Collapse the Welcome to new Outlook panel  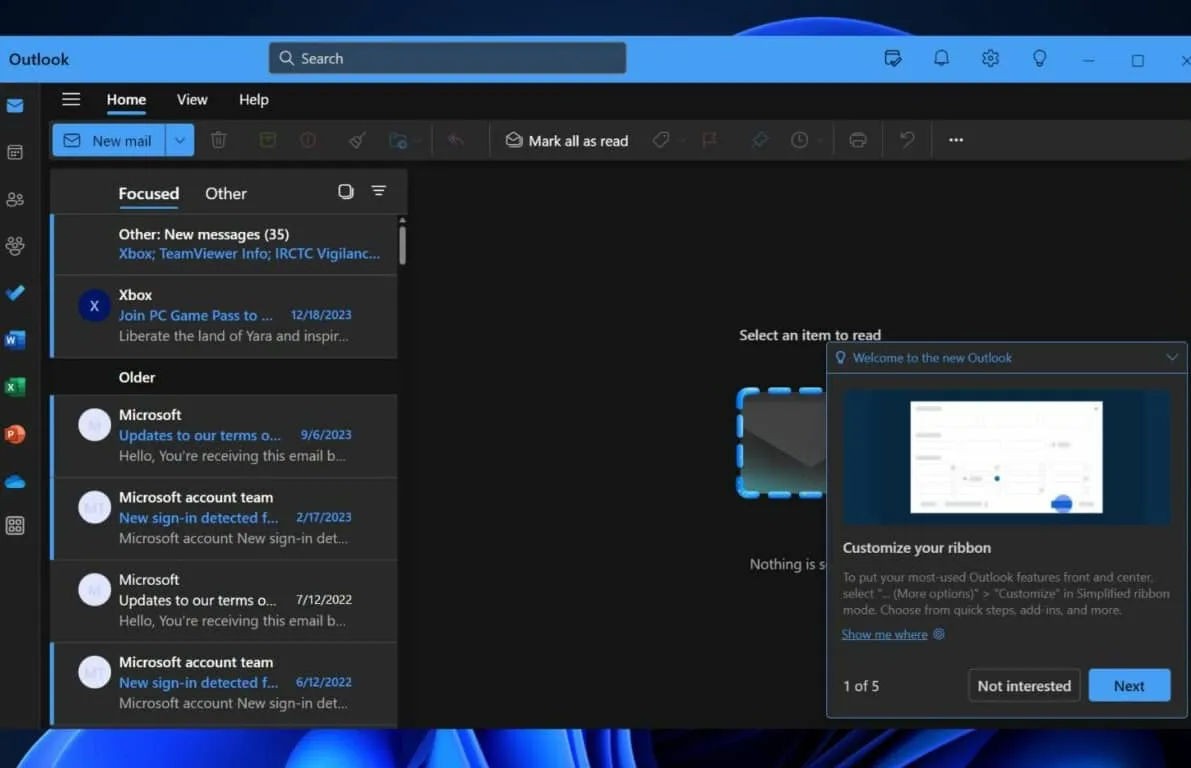point(1172,358)
